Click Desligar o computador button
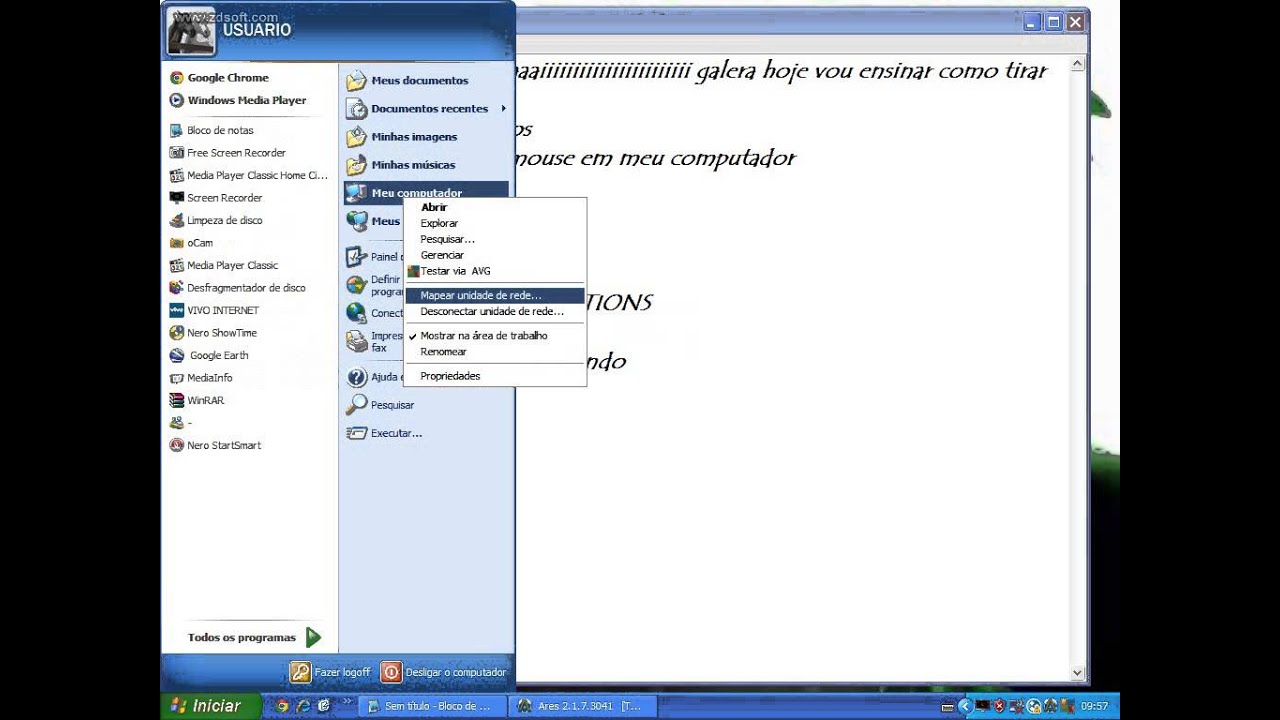This screenshot has width=1280, height=720. point(444,672)
